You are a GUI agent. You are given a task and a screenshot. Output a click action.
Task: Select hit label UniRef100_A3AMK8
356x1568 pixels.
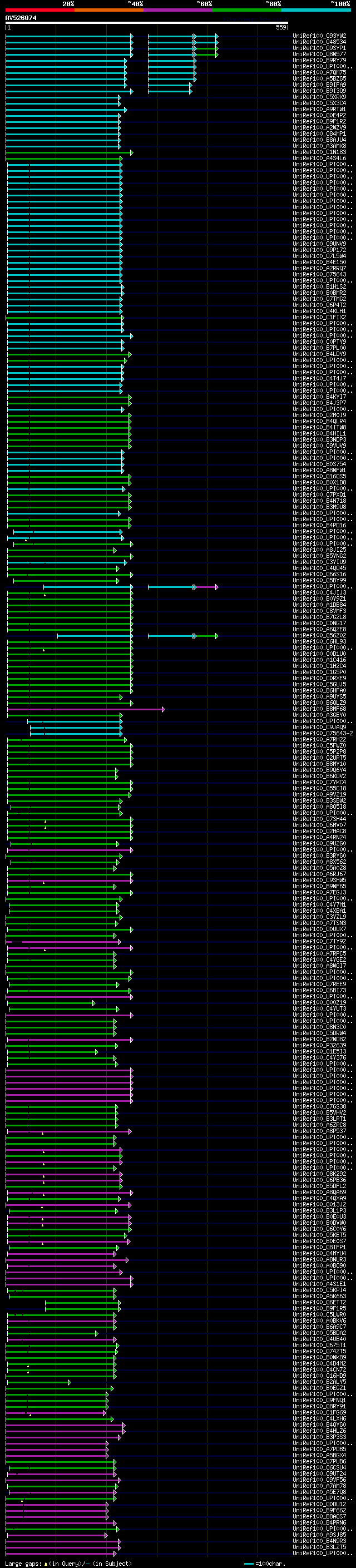pyautogui.click(x=319, y=146)
